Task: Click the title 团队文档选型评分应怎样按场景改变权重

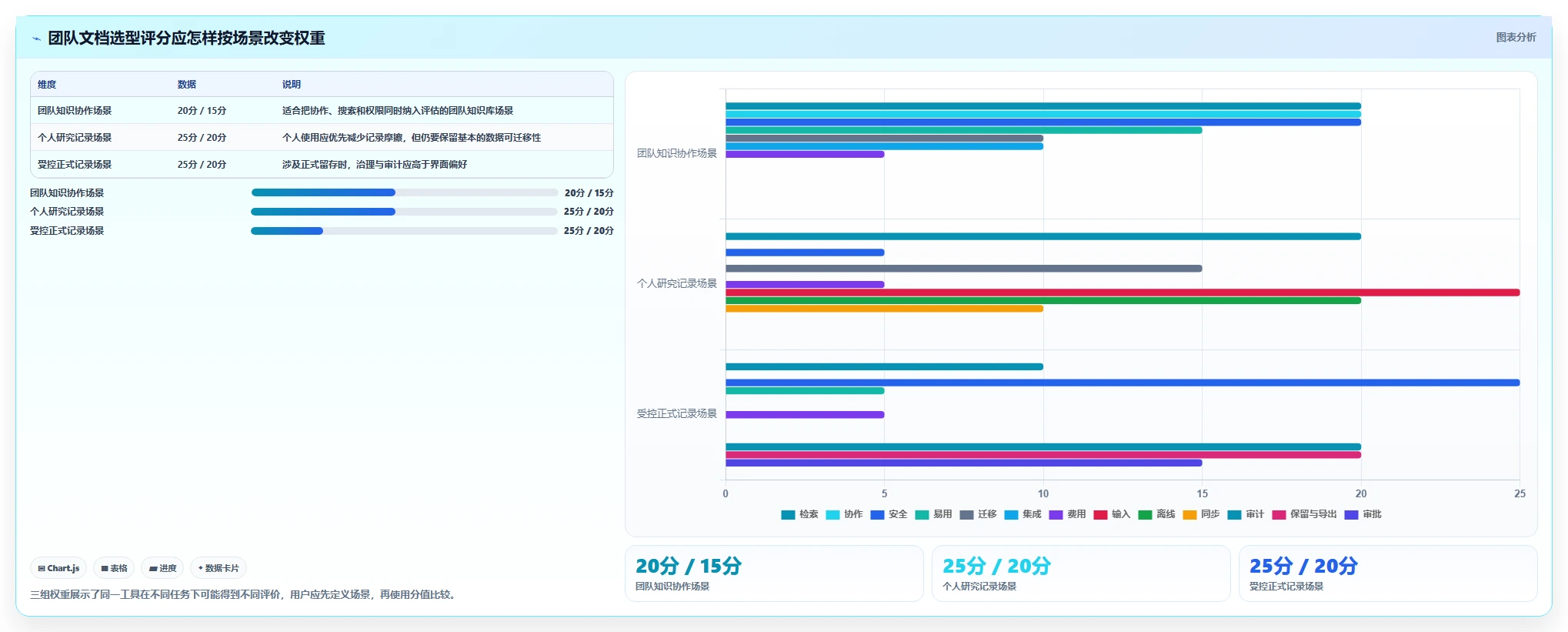Action: (x=186, y=38)
